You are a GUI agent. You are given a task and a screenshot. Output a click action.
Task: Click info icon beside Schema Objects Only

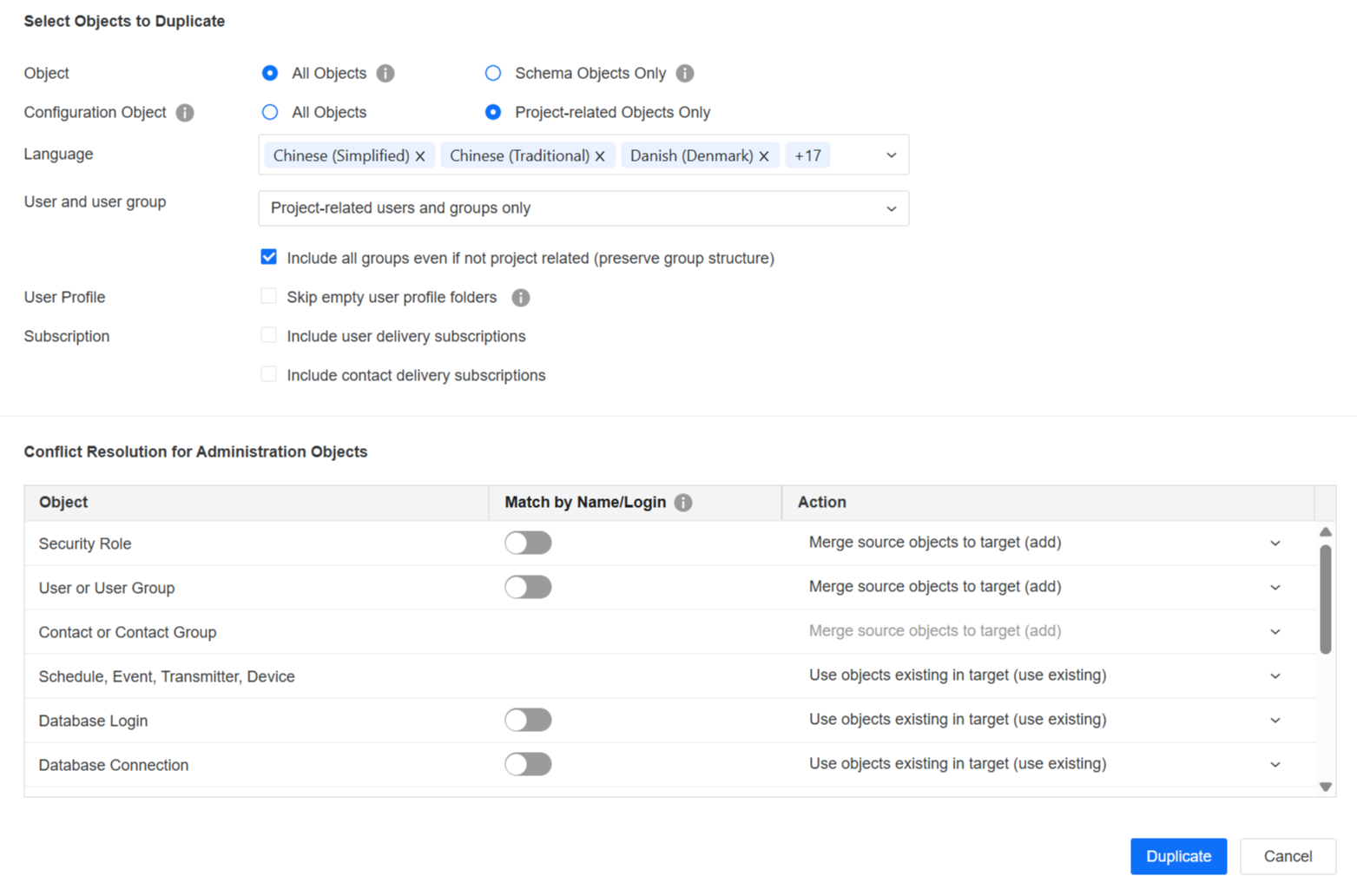coord(685,74)
